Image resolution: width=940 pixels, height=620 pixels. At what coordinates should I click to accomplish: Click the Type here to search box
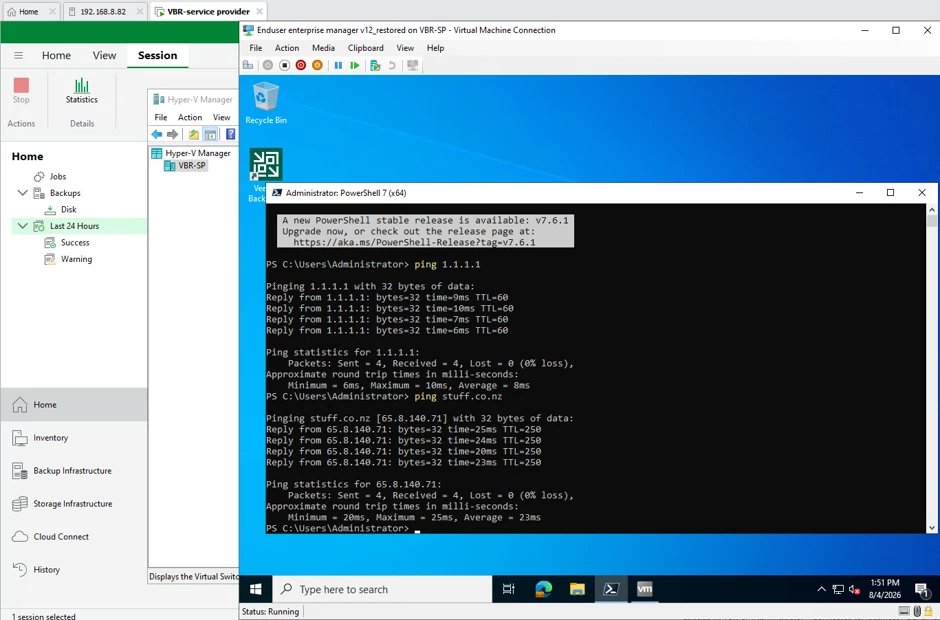[382, 589]
